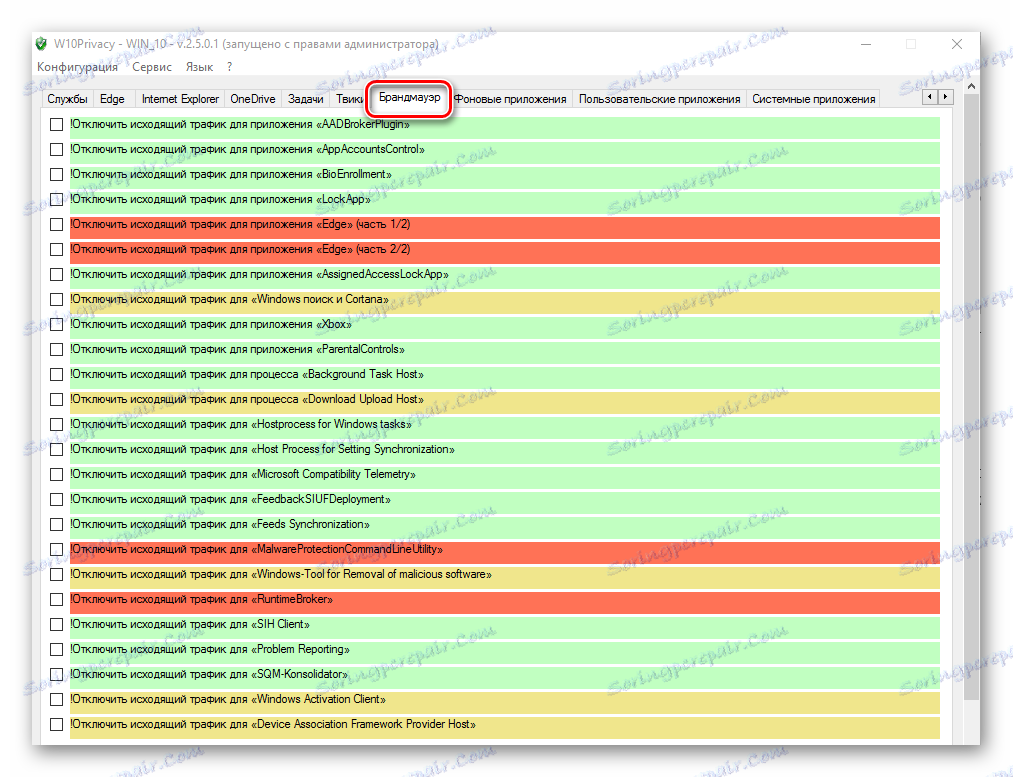Select the Брандмауэр tab
The image size is (1013, 777).
[x=410, y=98]
